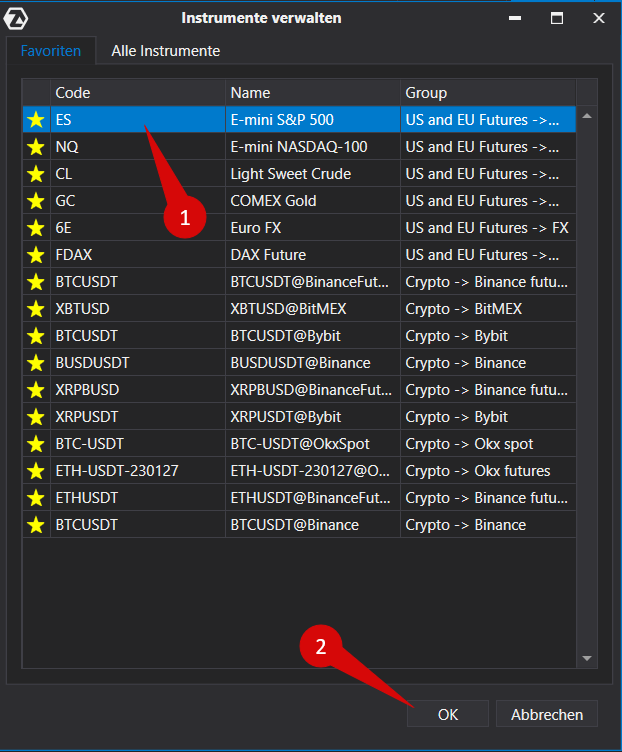Click the ATAS logo in the title bar

[x=16, y=19]
